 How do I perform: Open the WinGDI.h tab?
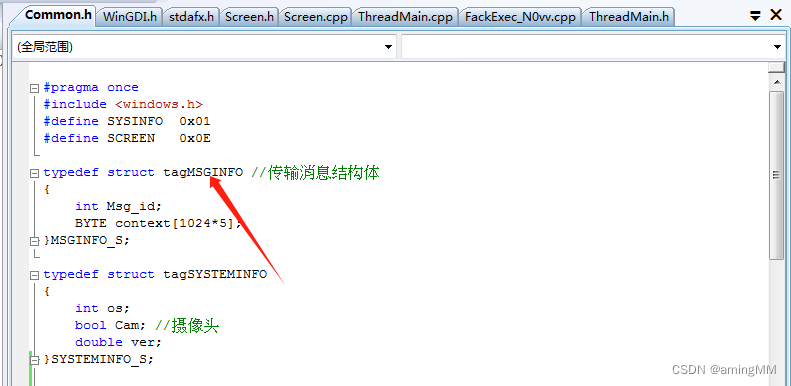point(130,17)
